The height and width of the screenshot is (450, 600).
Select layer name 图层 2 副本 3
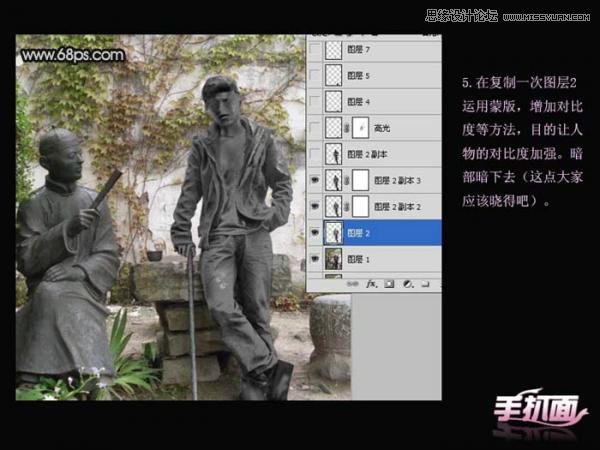click(x=397, y=180)
